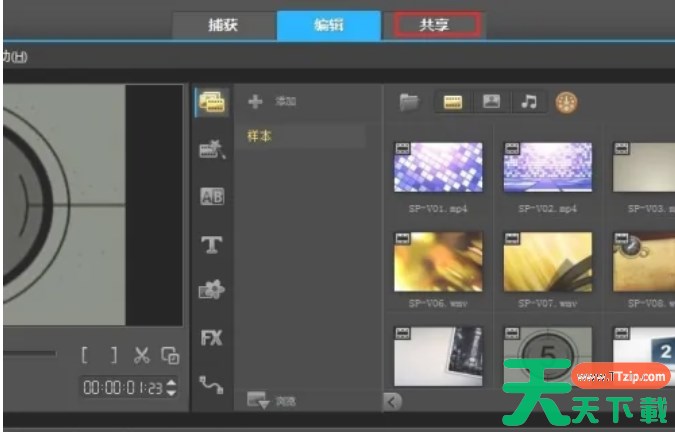Viewport: 675px width, 432px height.
Task: Open the Graphics panel icon
Action: tap(212, 289)
